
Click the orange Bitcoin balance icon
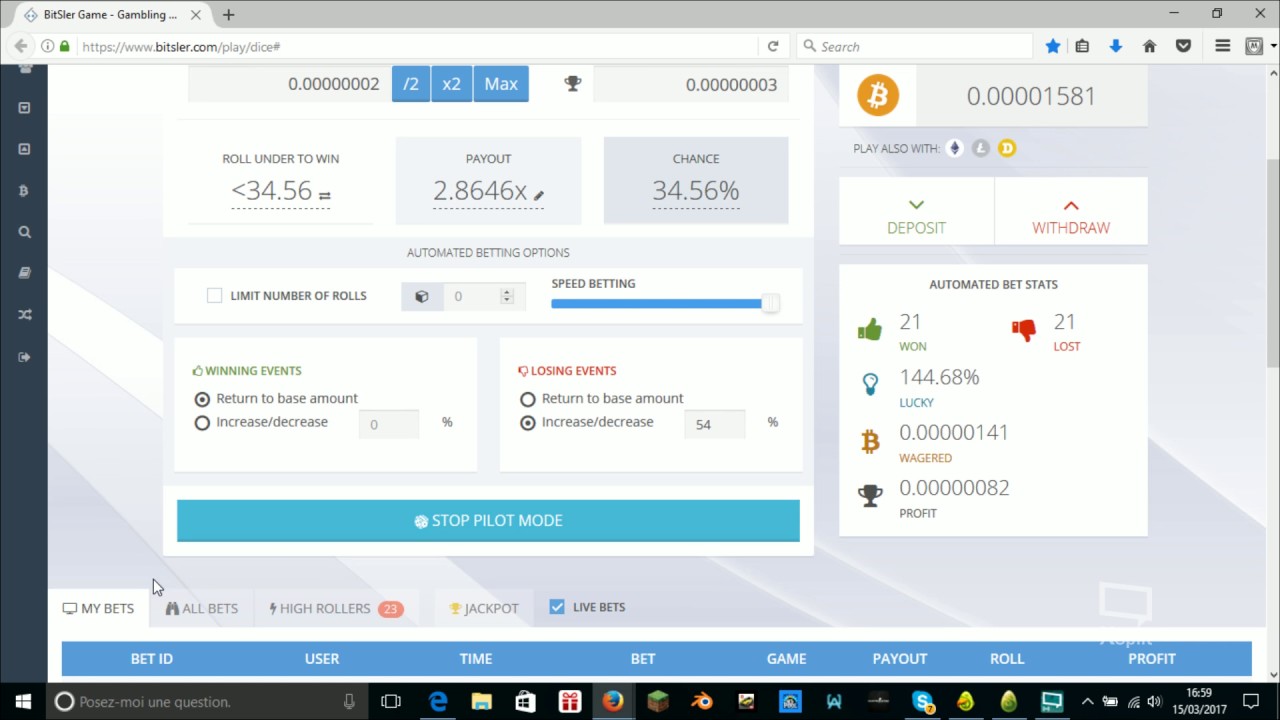click(878, 96)
